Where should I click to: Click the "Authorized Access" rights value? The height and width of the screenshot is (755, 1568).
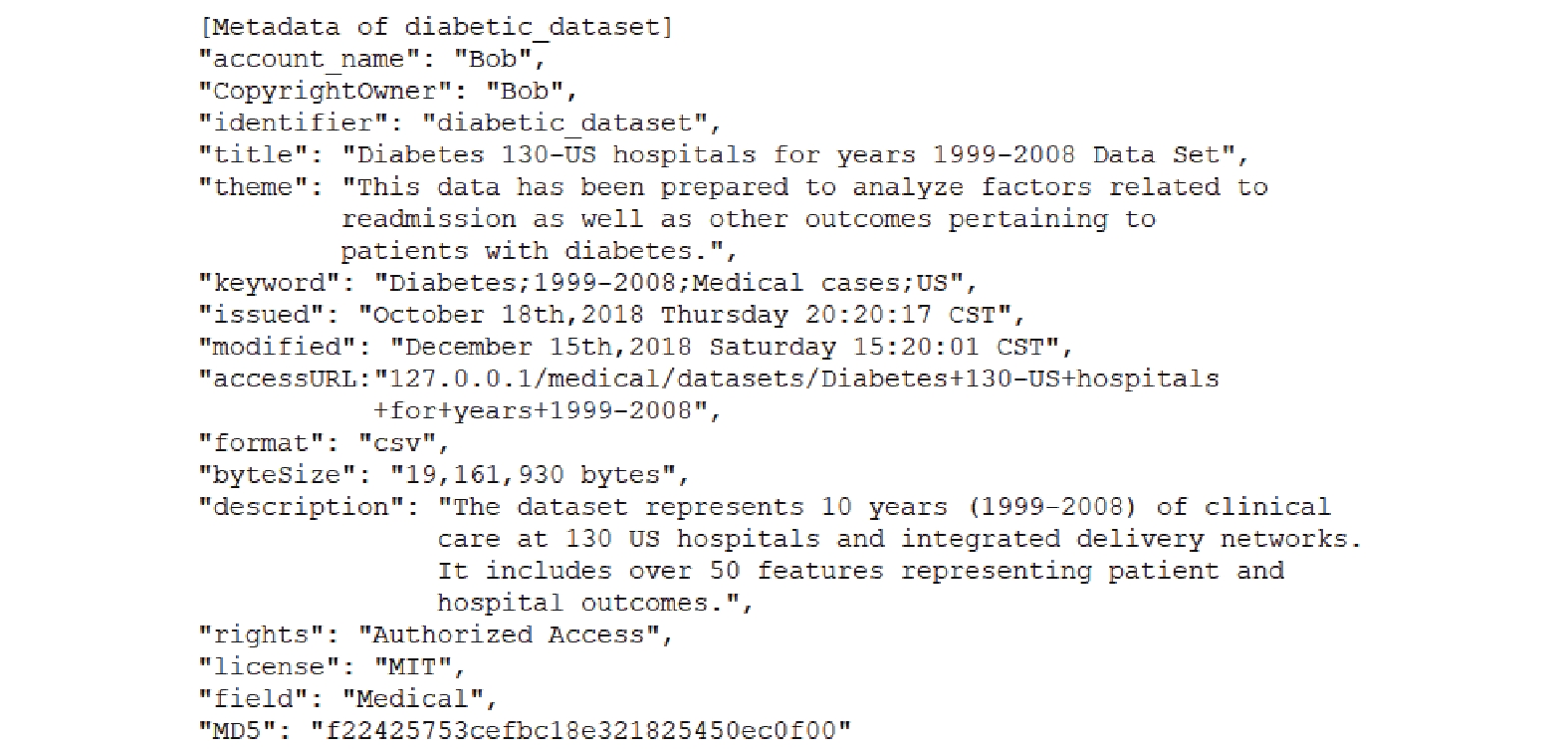[508, 634]
